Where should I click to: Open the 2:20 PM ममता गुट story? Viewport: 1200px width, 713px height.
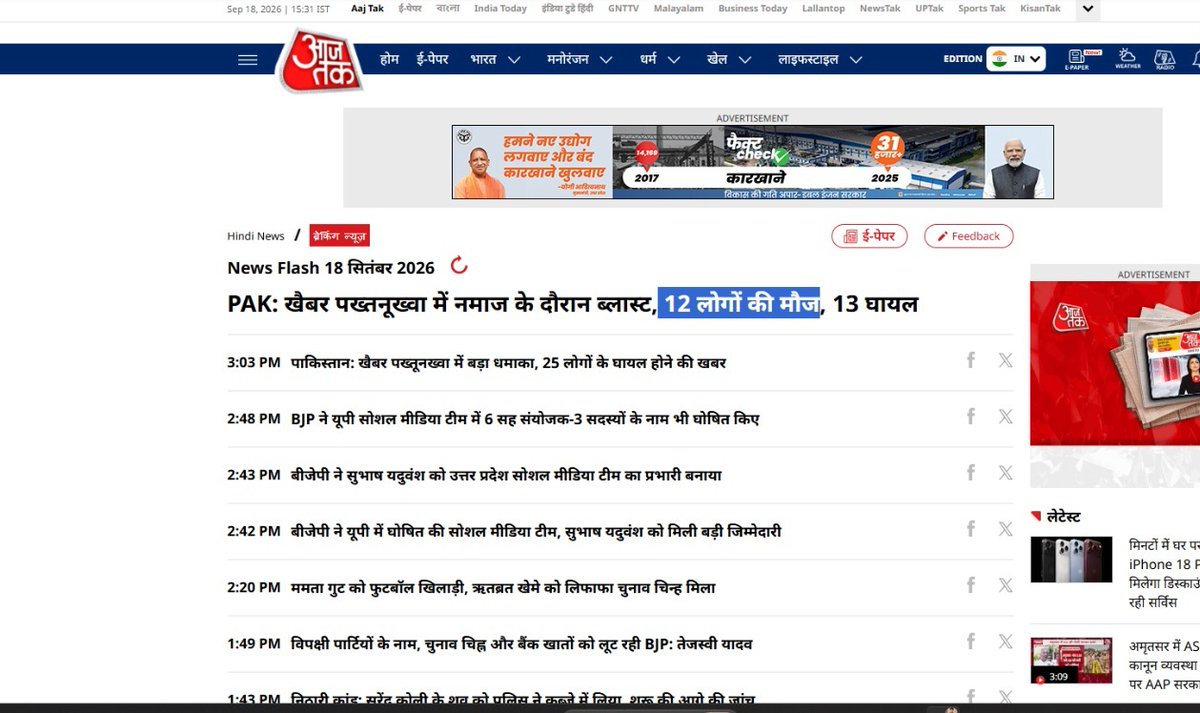click(x=503, y=588)
